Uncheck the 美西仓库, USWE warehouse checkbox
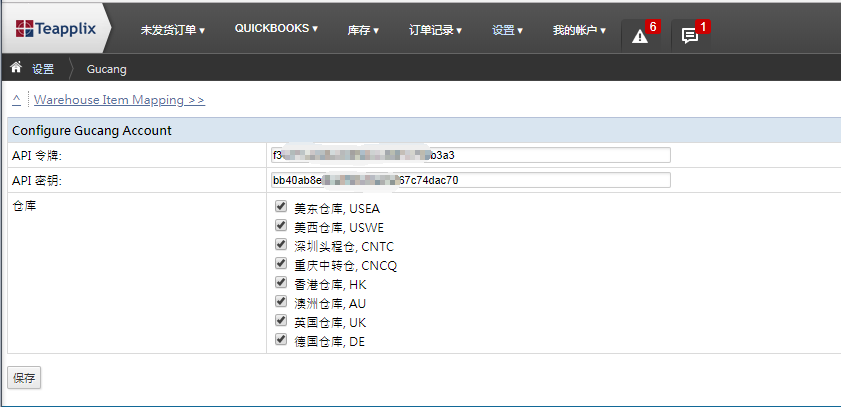841x407 pixels. coord(281,225)
